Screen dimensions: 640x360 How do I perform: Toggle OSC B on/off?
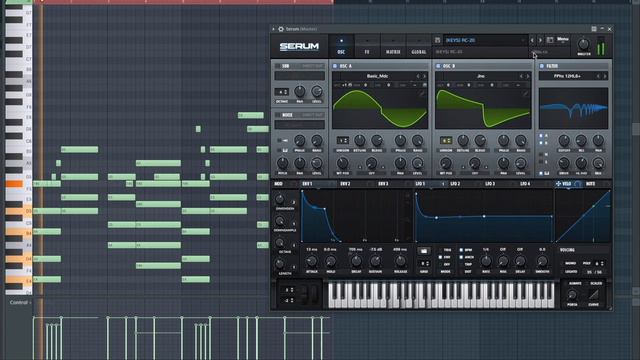tap(438, 66)
